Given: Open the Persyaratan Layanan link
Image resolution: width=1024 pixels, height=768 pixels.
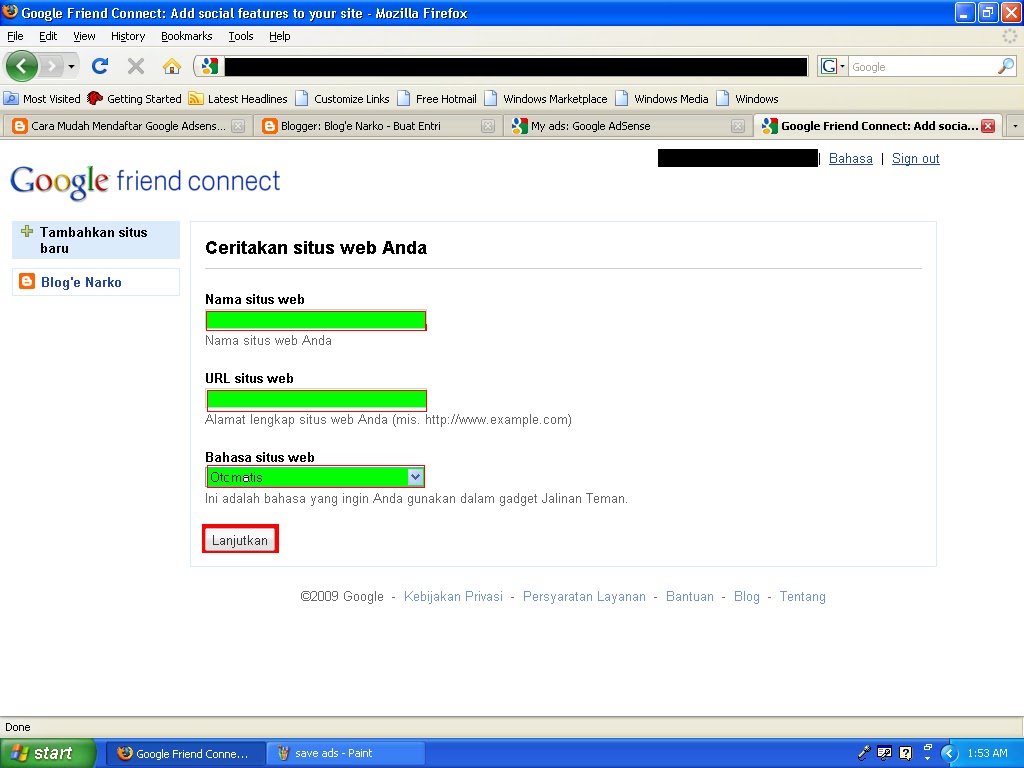Looking at the screenshot, I should point(584,596).
